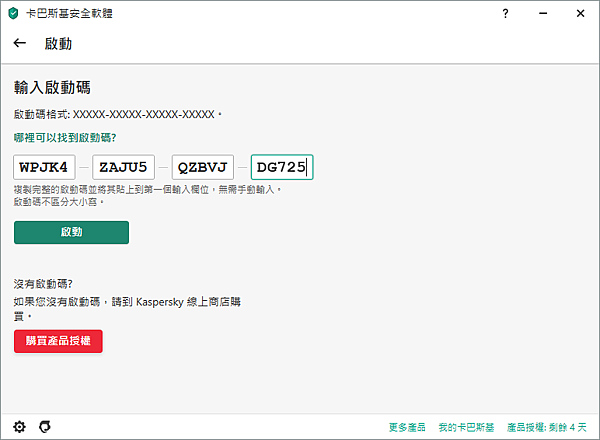The height and width of the screenshot is (440, 600).
Task: Click the red 購買產品授權 button
Action: coord(58,341)
